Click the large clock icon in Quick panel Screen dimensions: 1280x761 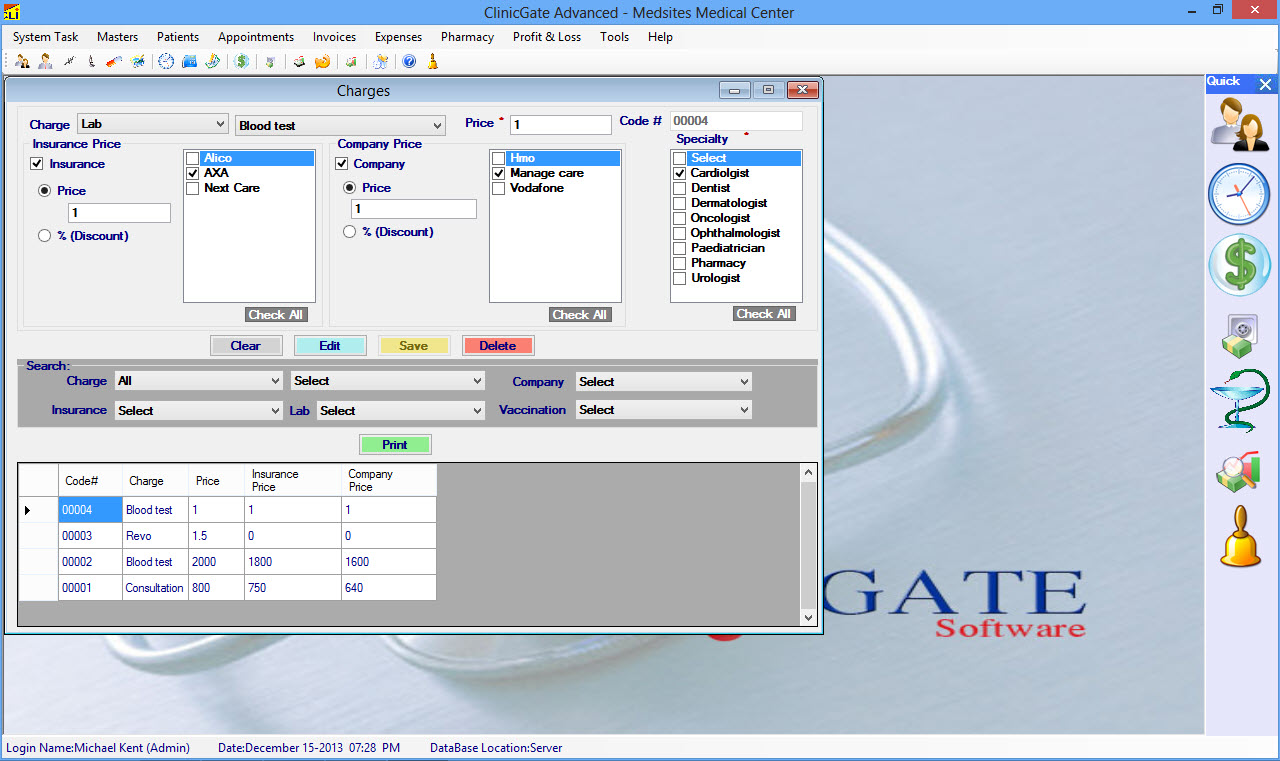pyautogui.click(x=1239, y=194)
